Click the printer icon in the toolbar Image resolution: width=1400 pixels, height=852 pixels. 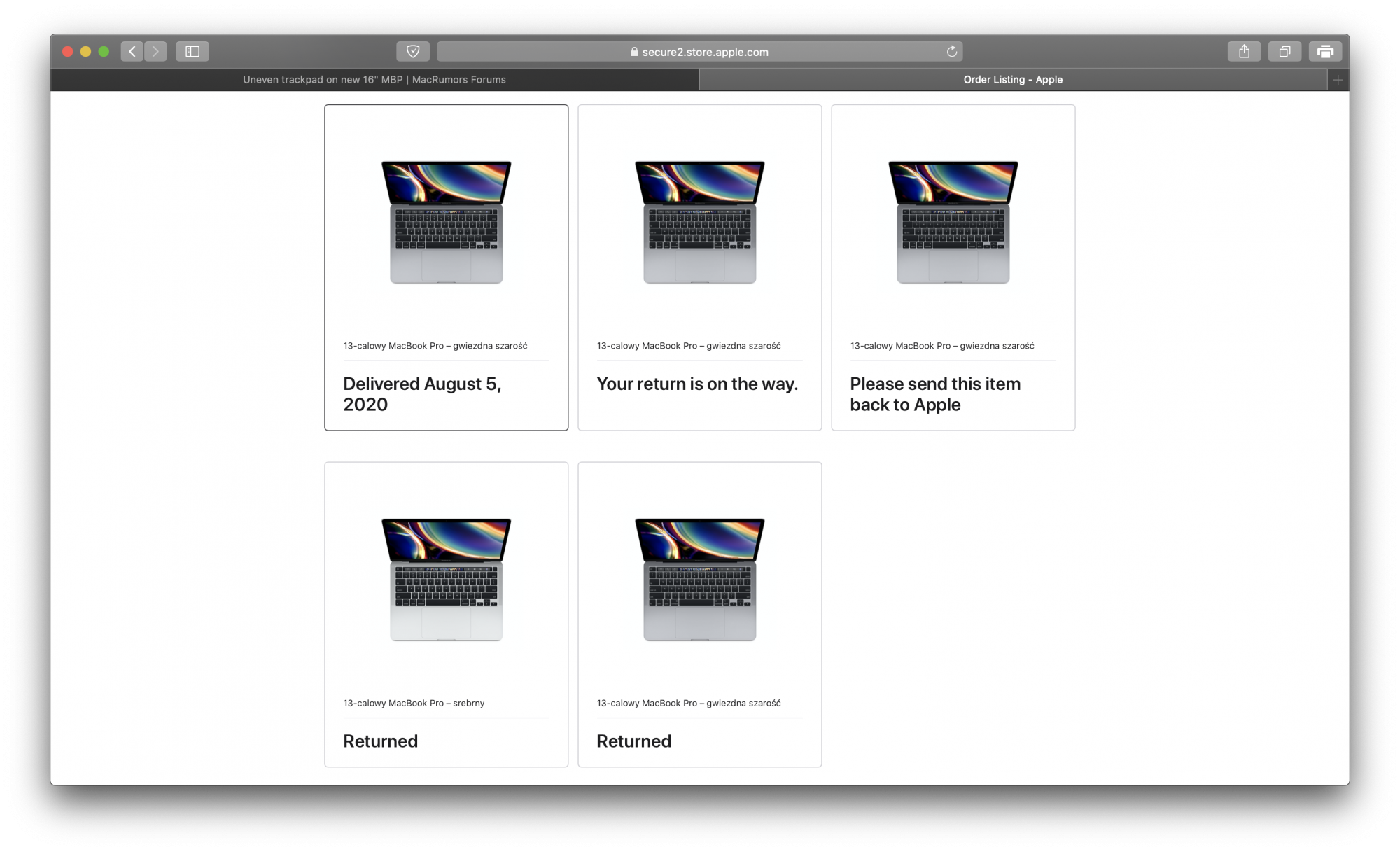1325,51
